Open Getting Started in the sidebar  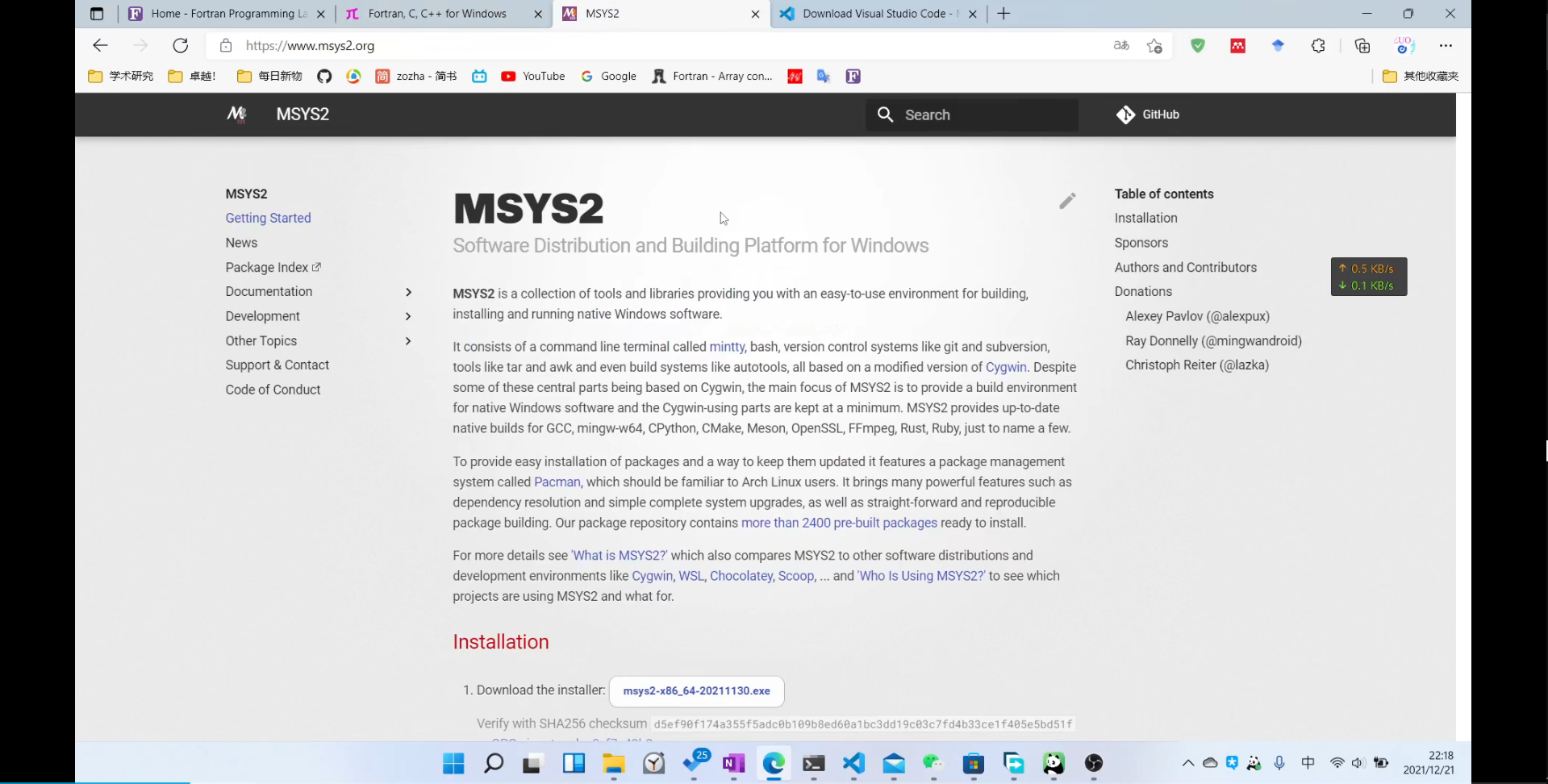coord(268,218)
